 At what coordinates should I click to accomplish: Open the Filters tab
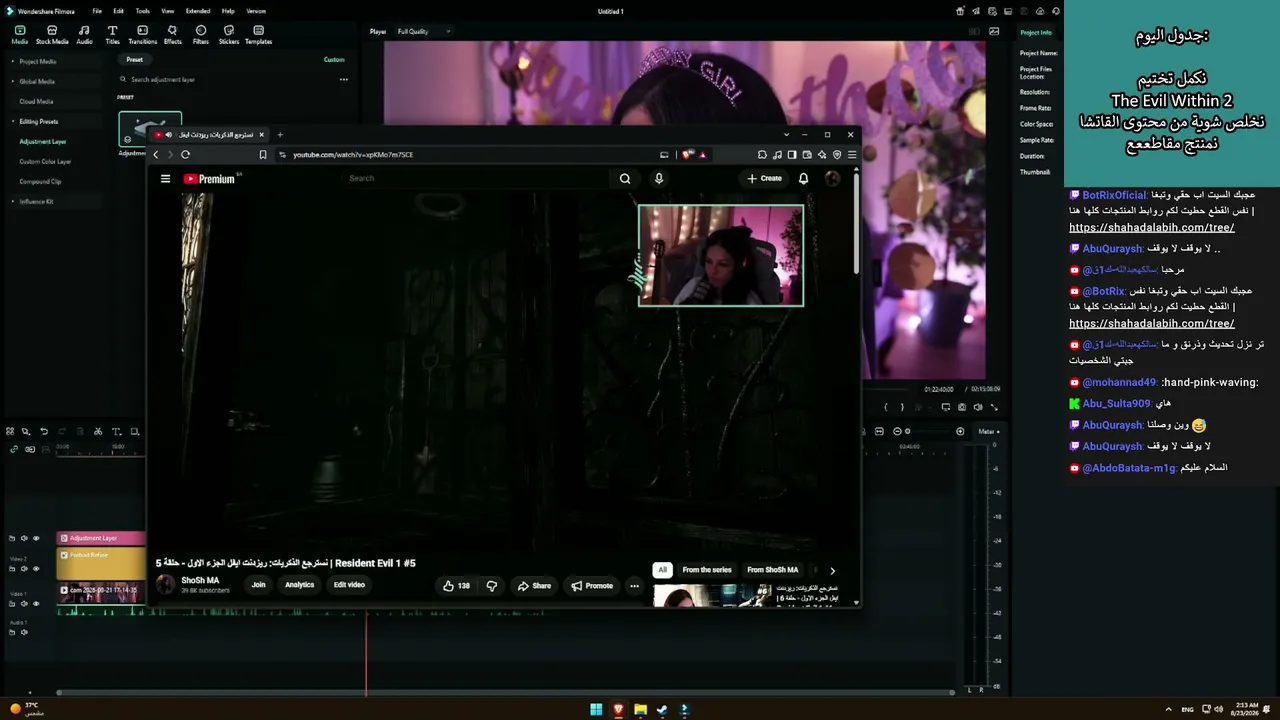[x=201, y=35]
